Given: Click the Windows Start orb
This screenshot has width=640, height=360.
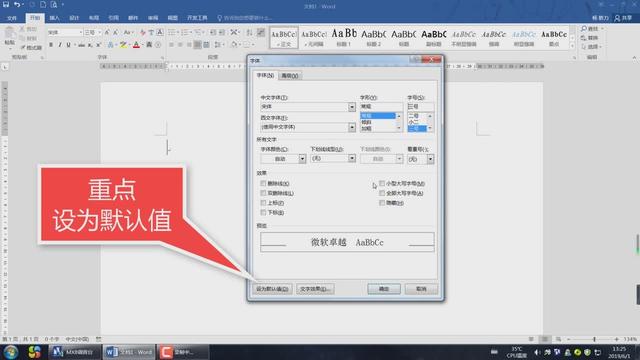Looking at the screenshot, I should pos(11,352).
